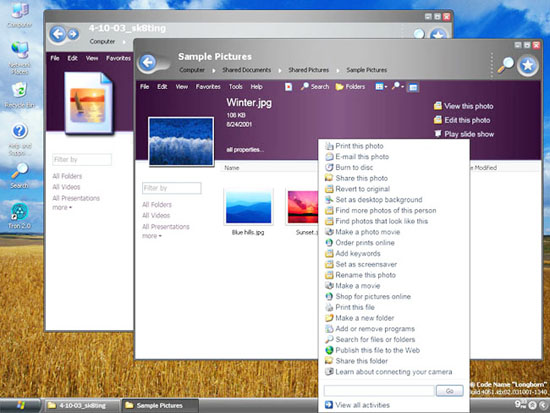
Task: Open the Edit menu in Sample Pictures
Action: tap(162, 87)
